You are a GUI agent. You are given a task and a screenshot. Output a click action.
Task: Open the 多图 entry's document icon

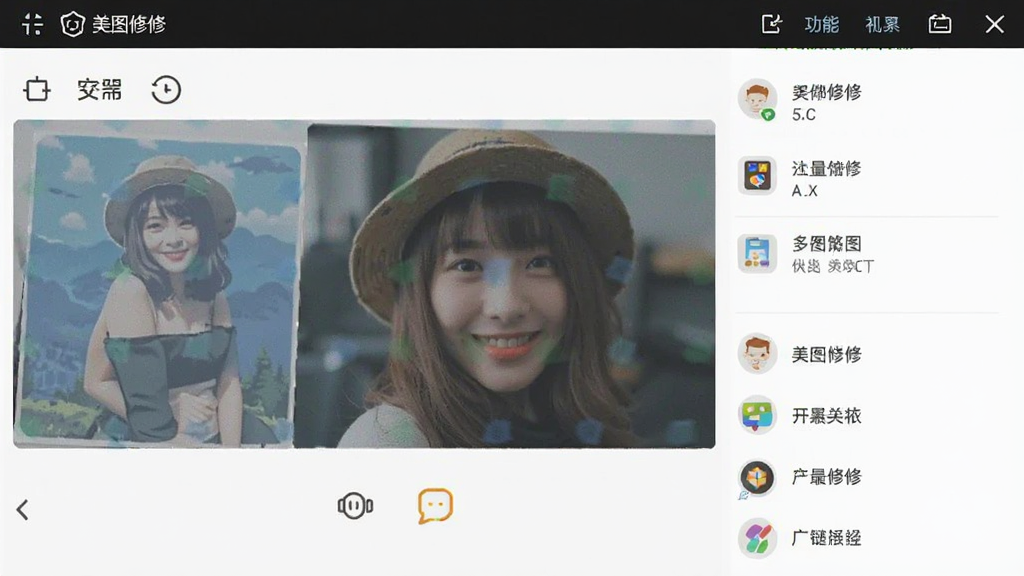click(758, 253)
